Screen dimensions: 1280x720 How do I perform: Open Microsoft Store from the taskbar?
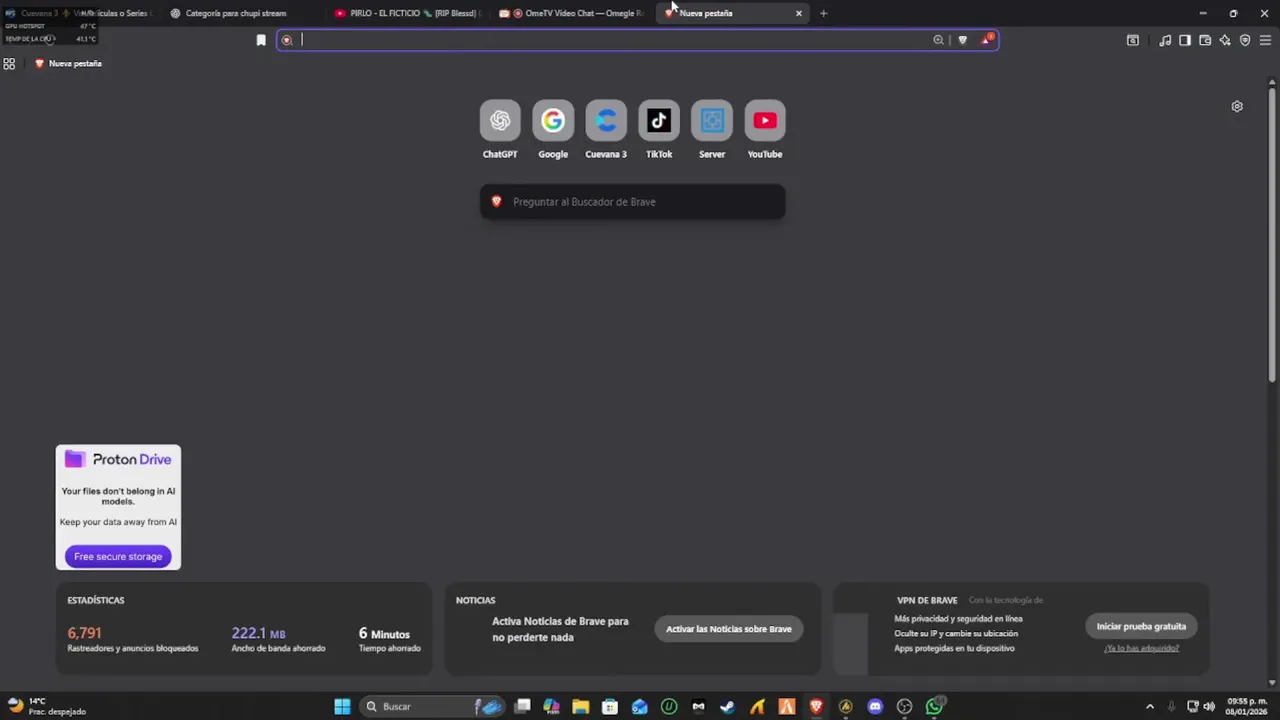point(610,706)
